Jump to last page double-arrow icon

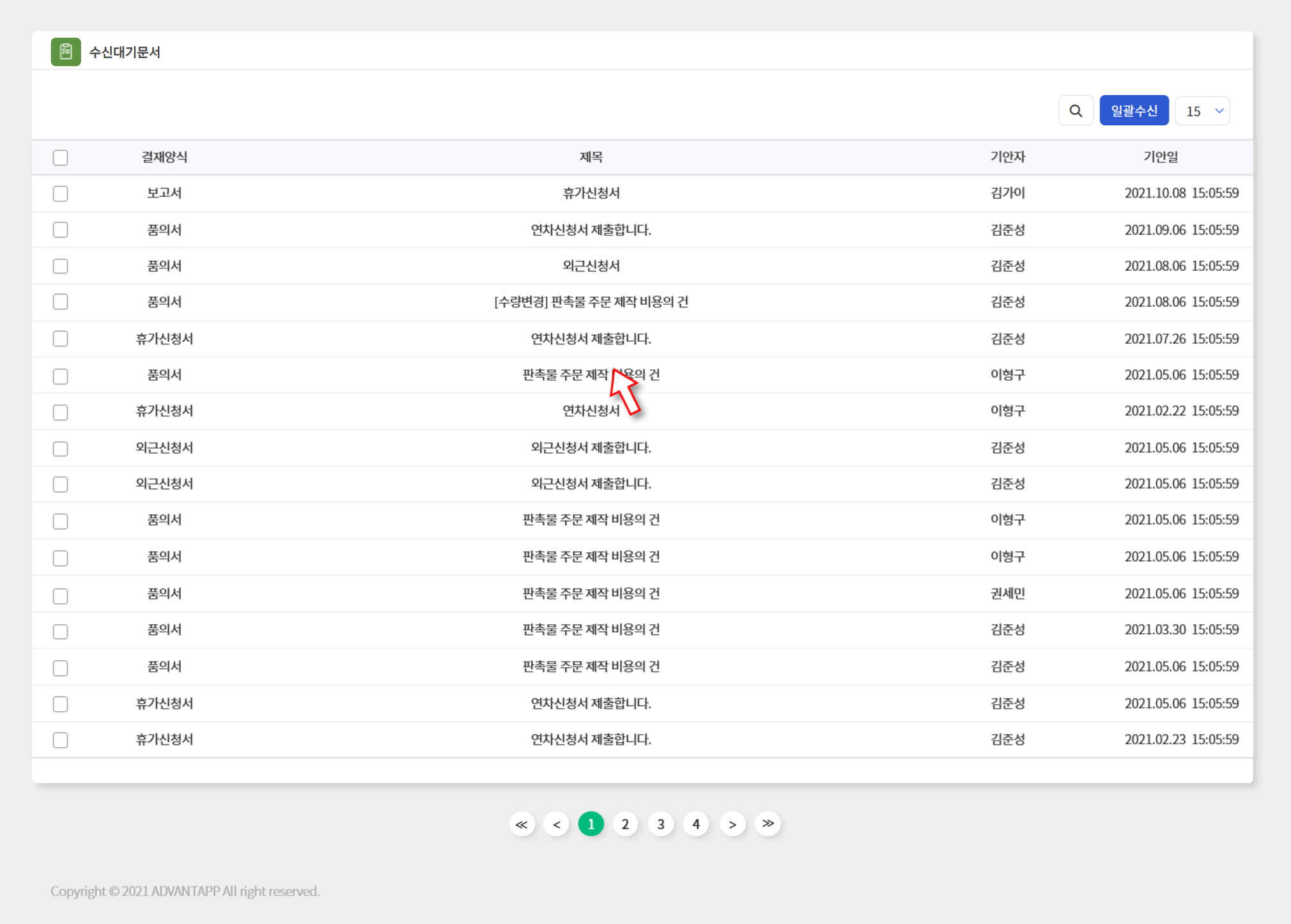pyautogui.click(x=768, y=824)
